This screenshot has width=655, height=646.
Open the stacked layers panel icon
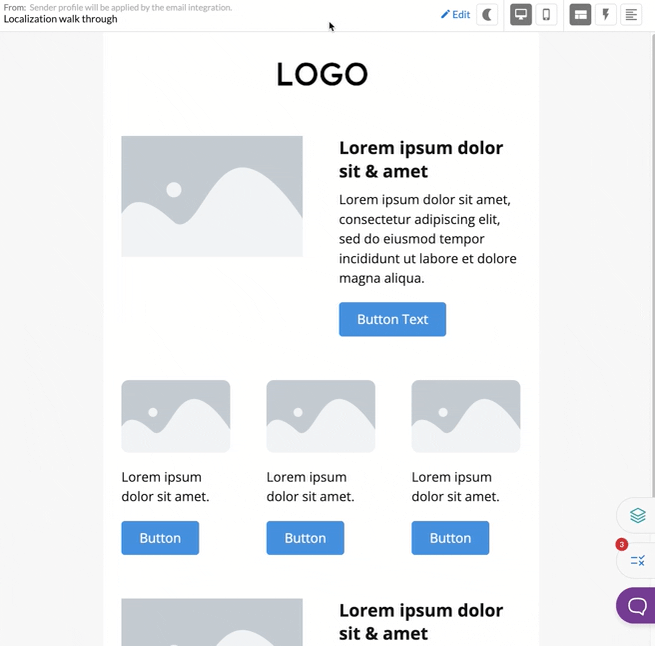point(637,516)
